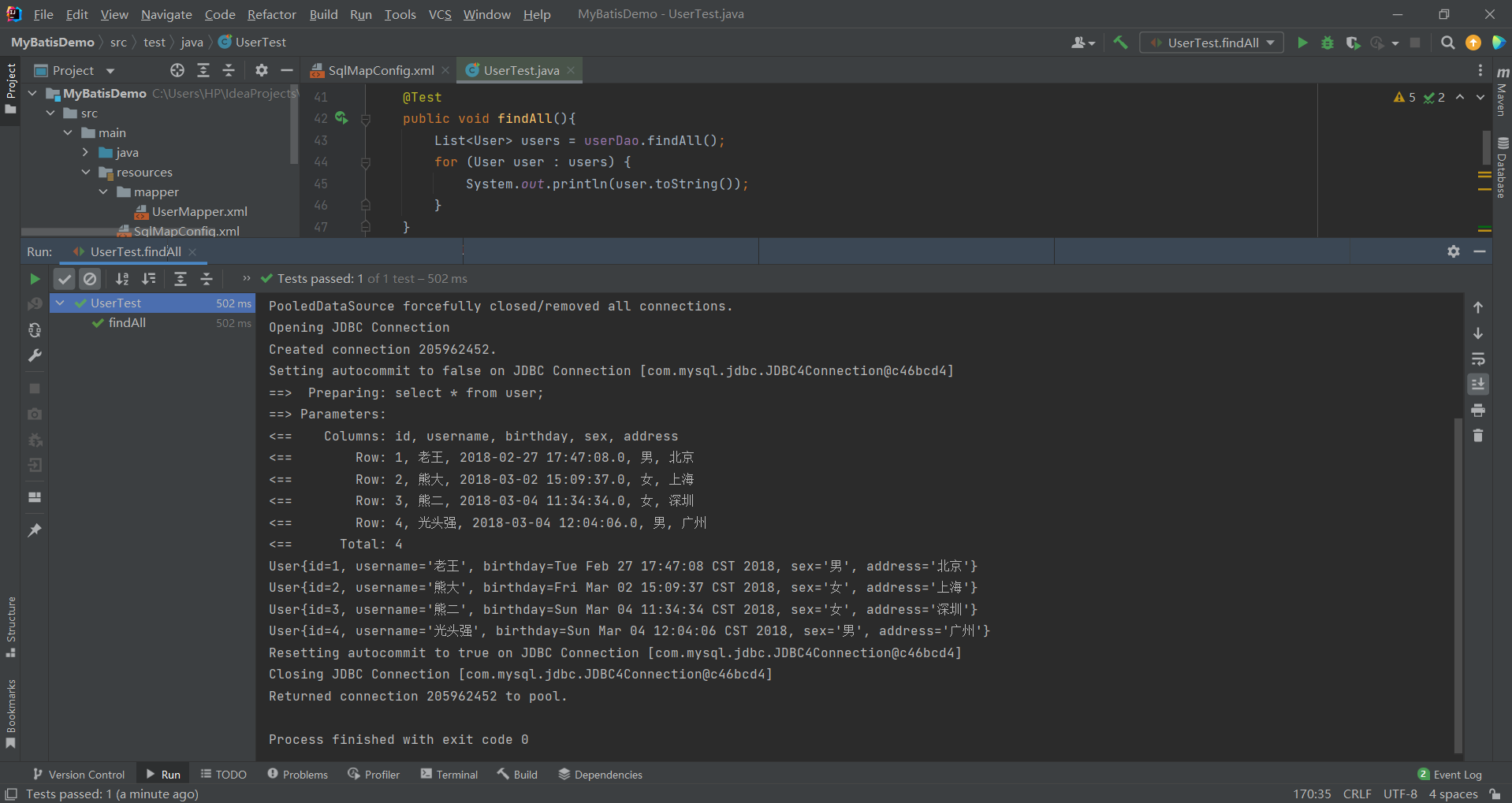Hide the Project tool window
The width and height of the screenshot is (1512, 803).
pos(287,70)
